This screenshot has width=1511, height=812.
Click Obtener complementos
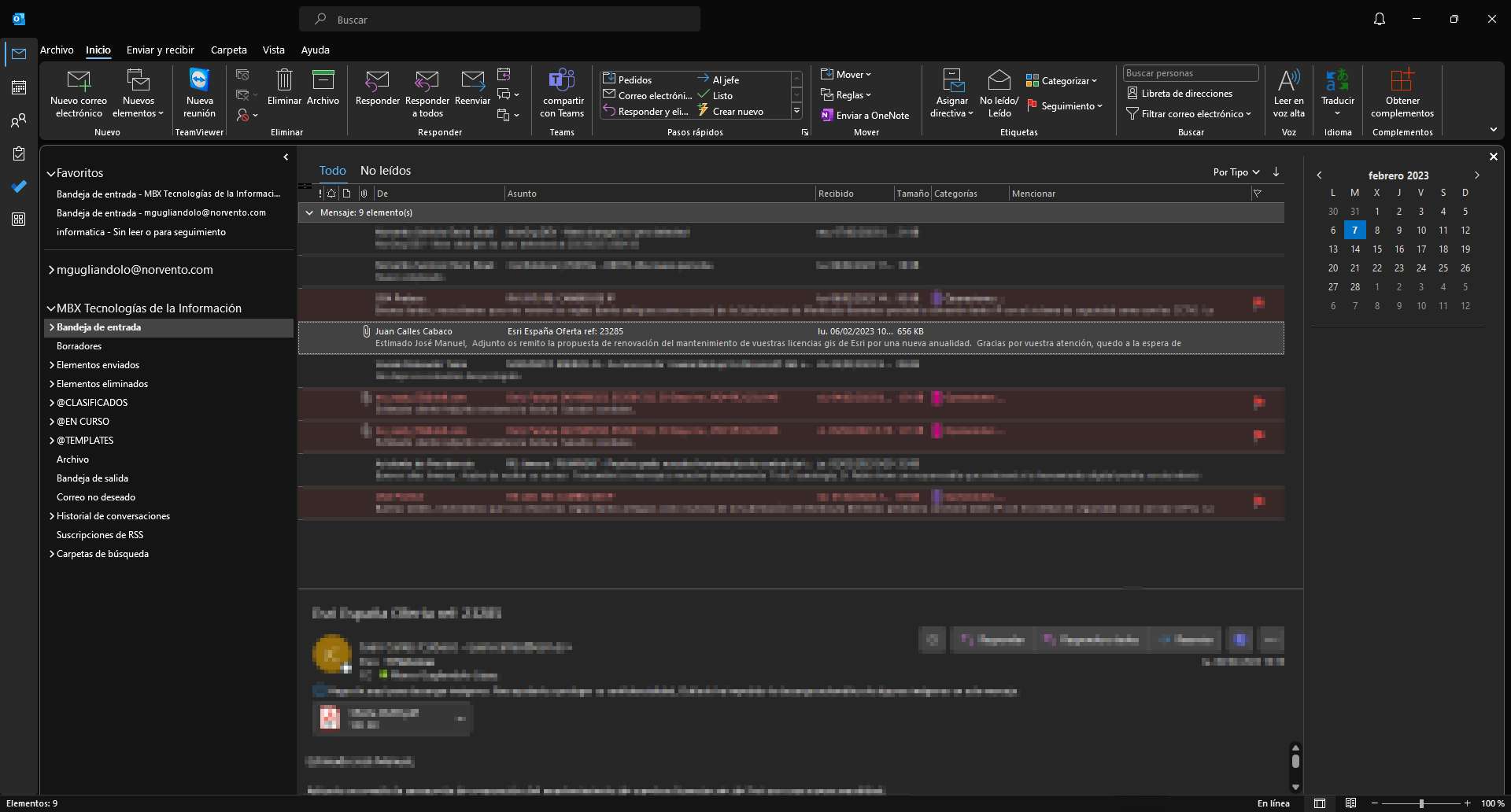[x=1402, y=94]
